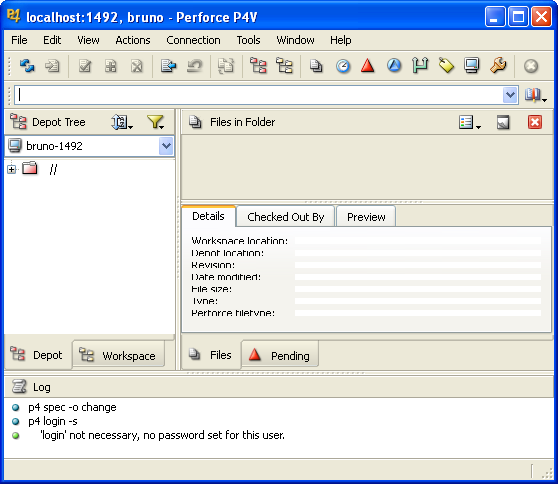This screenshot has width=558, height=484.
Task: Open the Window menu
Action: click(295, 40)
